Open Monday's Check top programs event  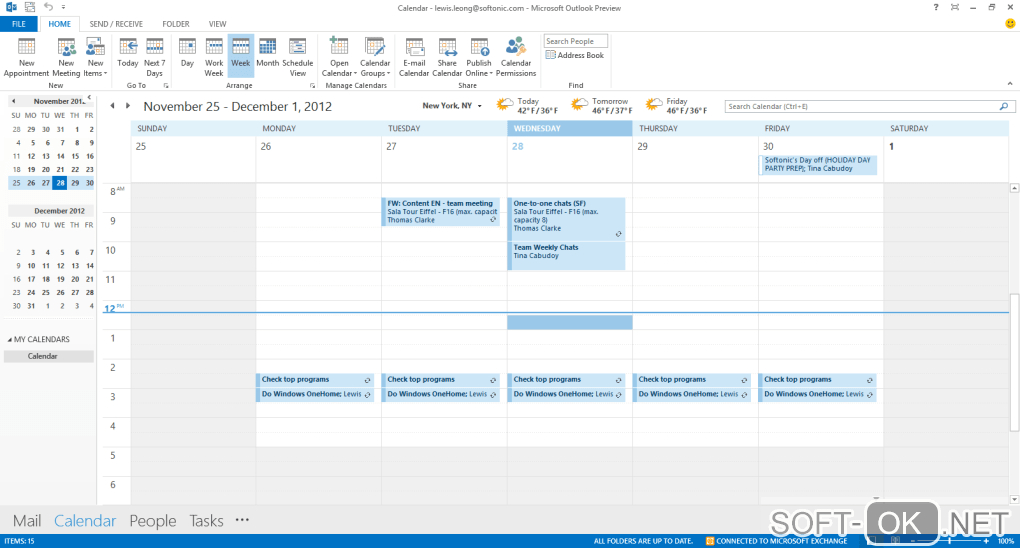point(315,379)
